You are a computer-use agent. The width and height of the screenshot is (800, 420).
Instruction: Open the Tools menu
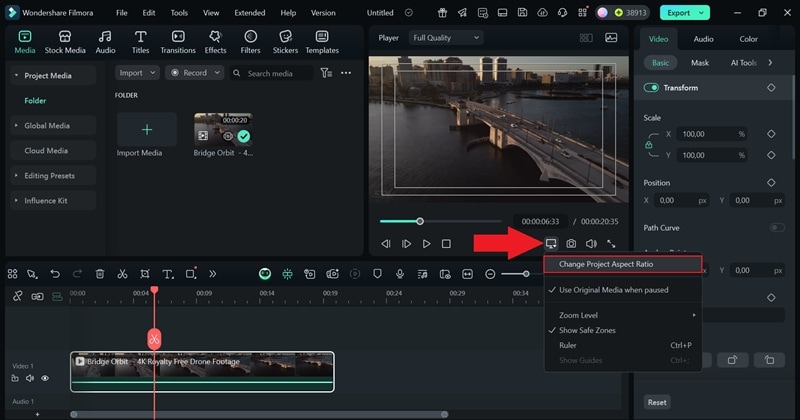click(x=179, y=13)
